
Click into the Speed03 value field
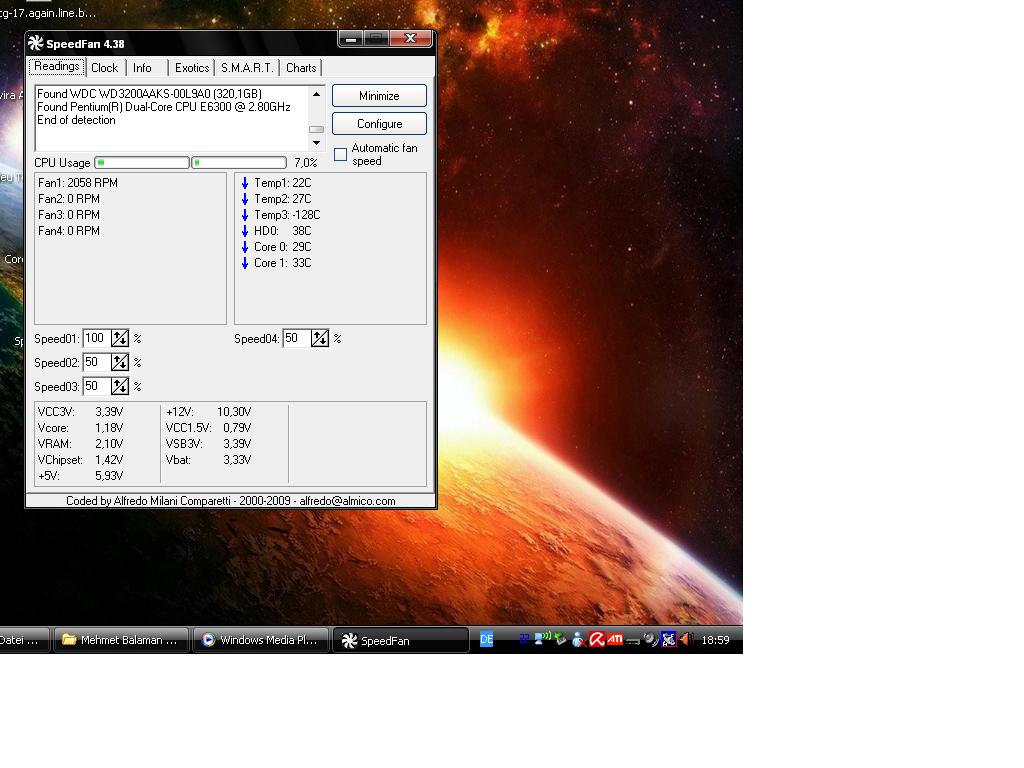pos(97,386)
